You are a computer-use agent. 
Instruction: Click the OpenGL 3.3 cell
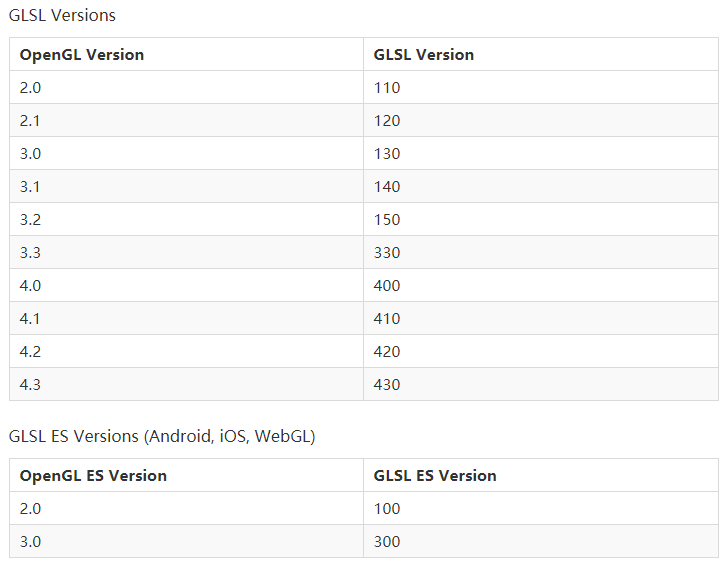click(30, 253)
